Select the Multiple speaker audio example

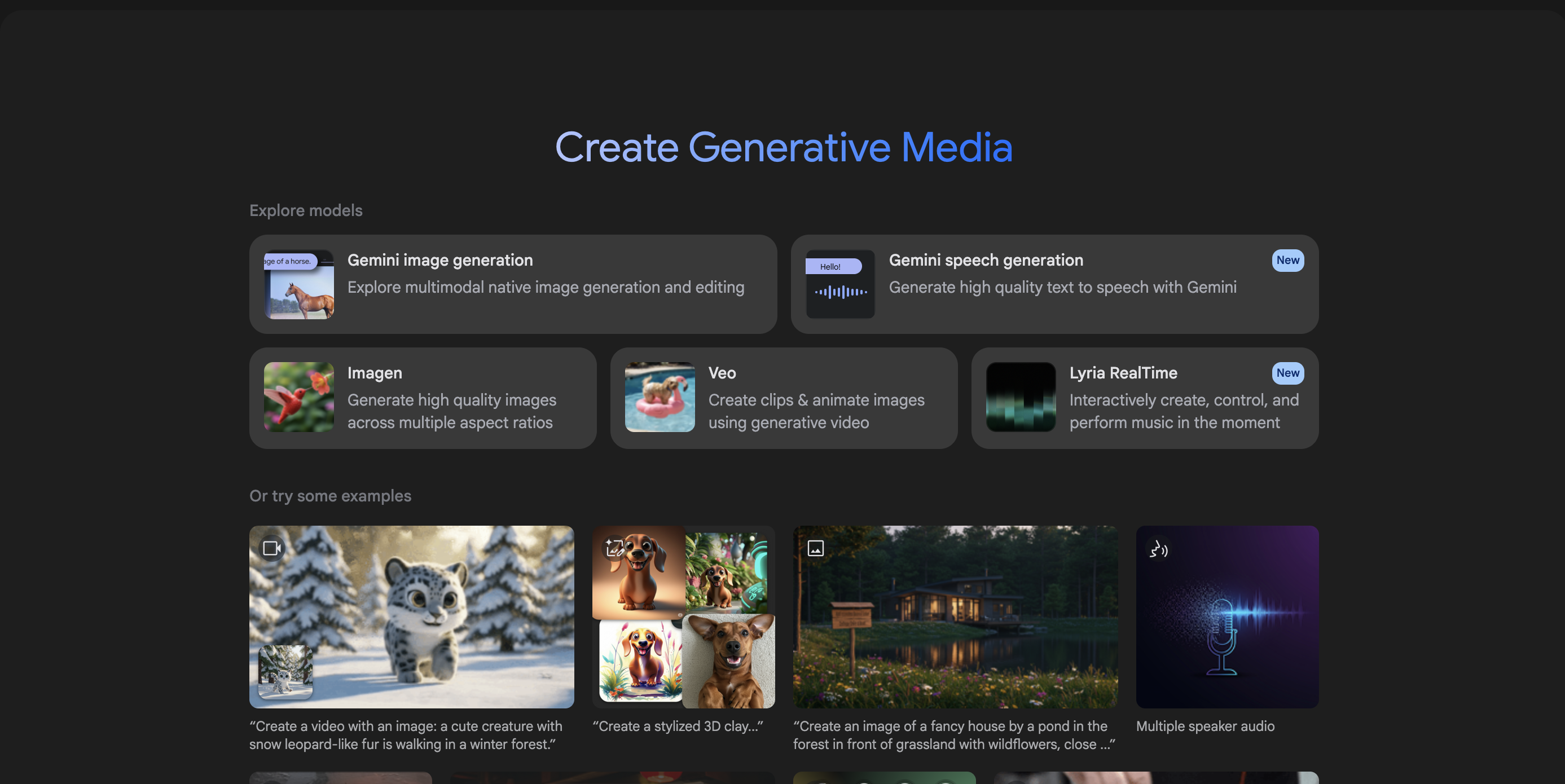1226,616
